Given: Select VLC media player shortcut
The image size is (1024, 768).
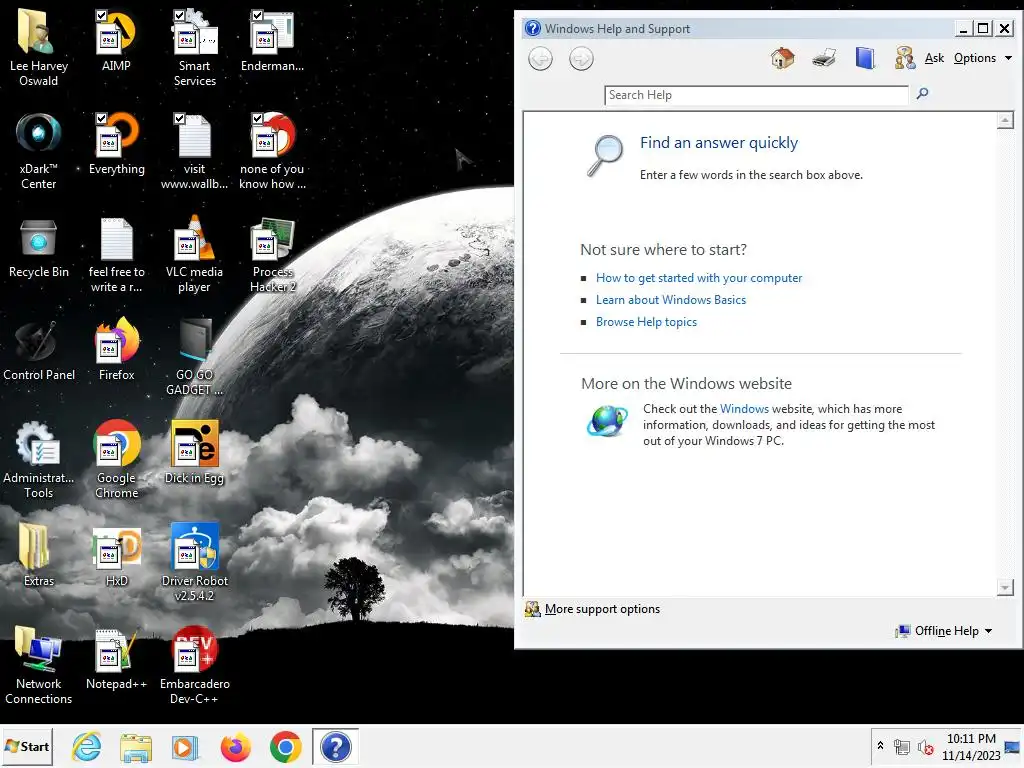Looking at the screenshot, I should [x=194, y=255].
